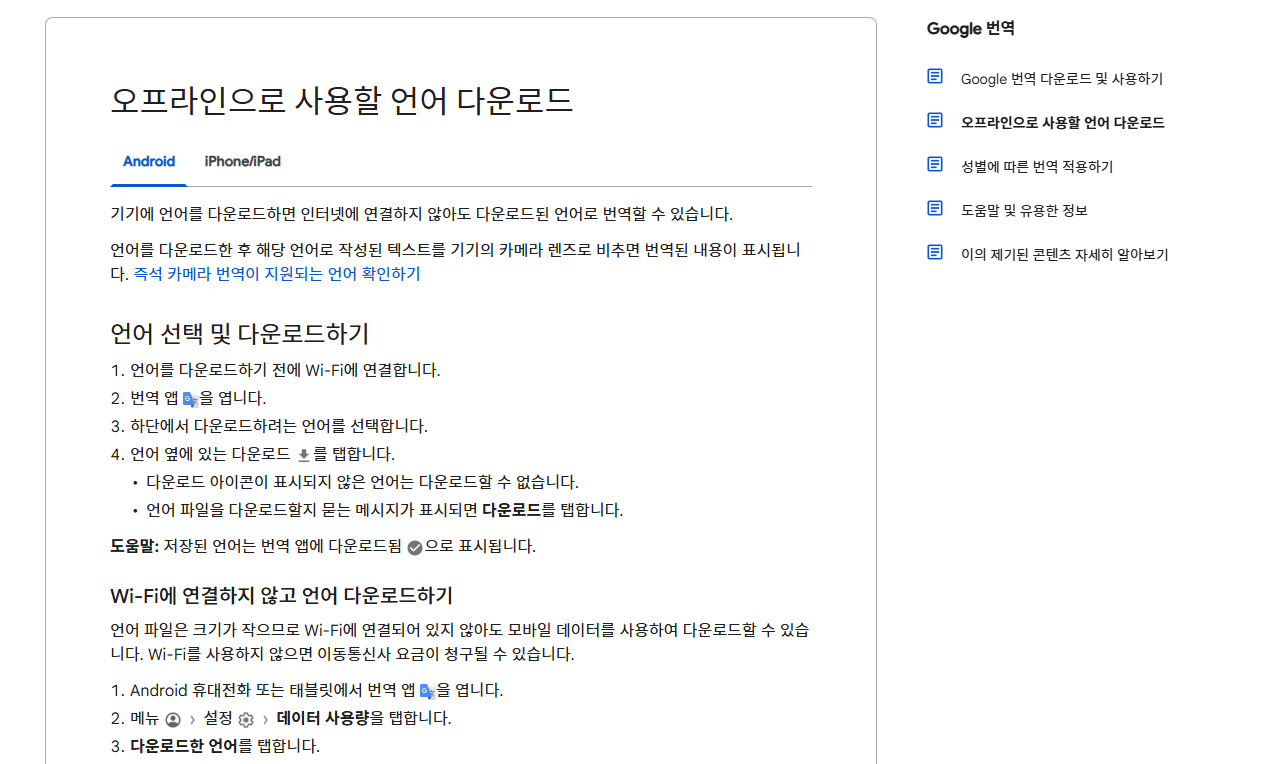Click download arrow icon in step 4
Image resolution: width=1264 pixels, height=764 pixels.
click(x=304, y=455)
